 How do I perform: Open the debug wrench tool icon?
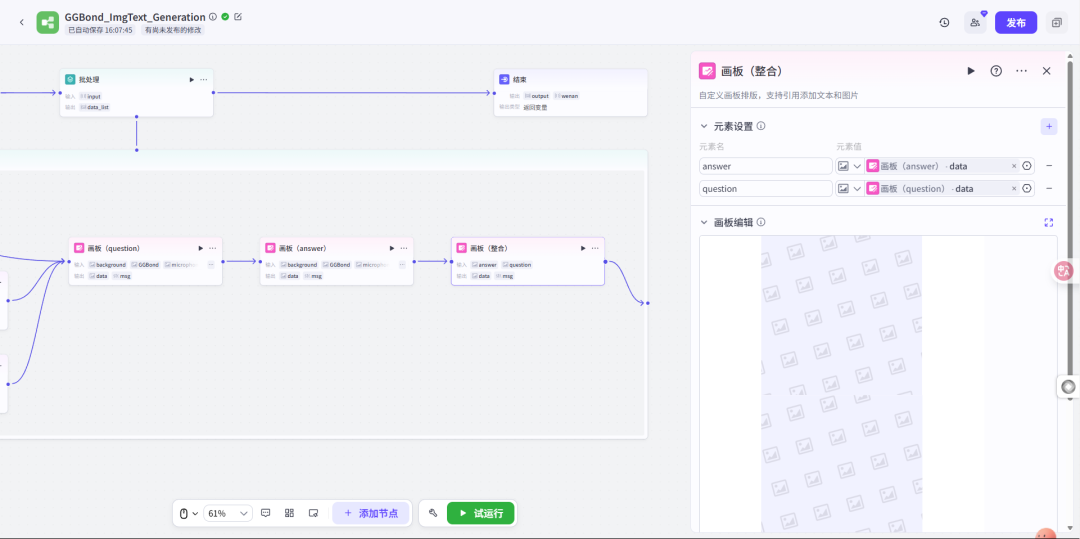tap(433, 514)
